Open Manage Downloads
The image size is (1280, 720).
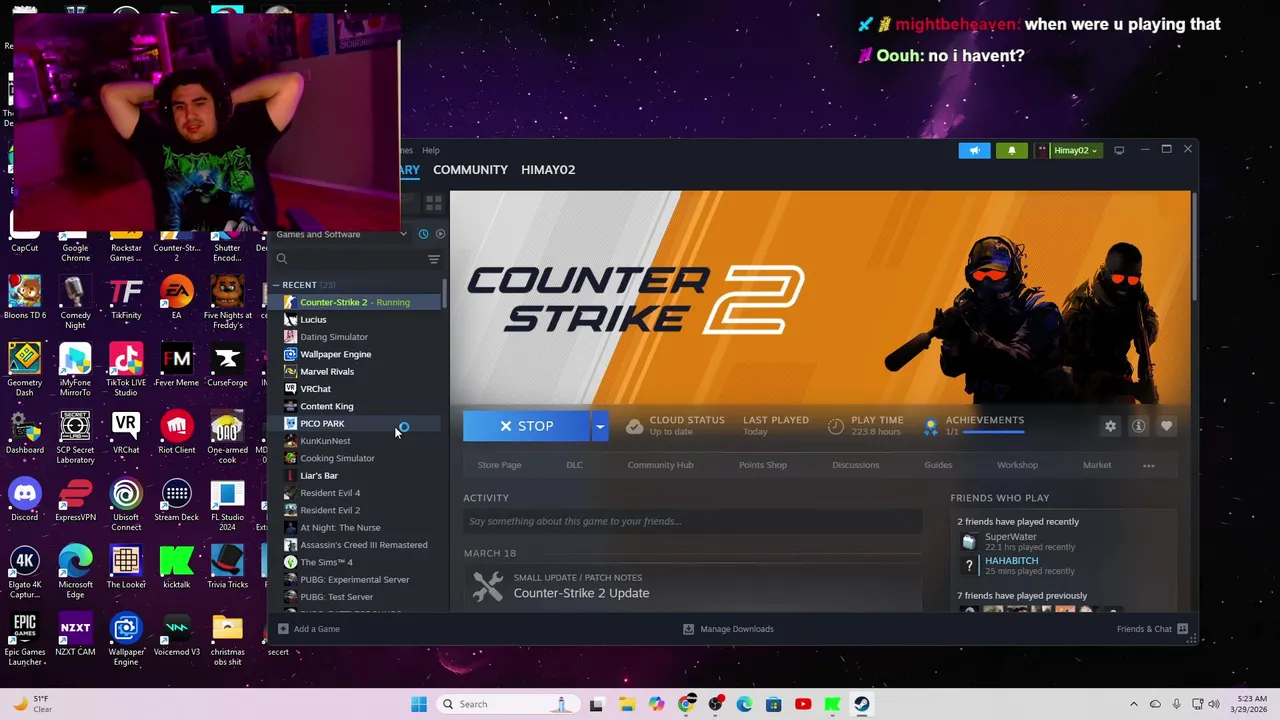pos(728,629)
